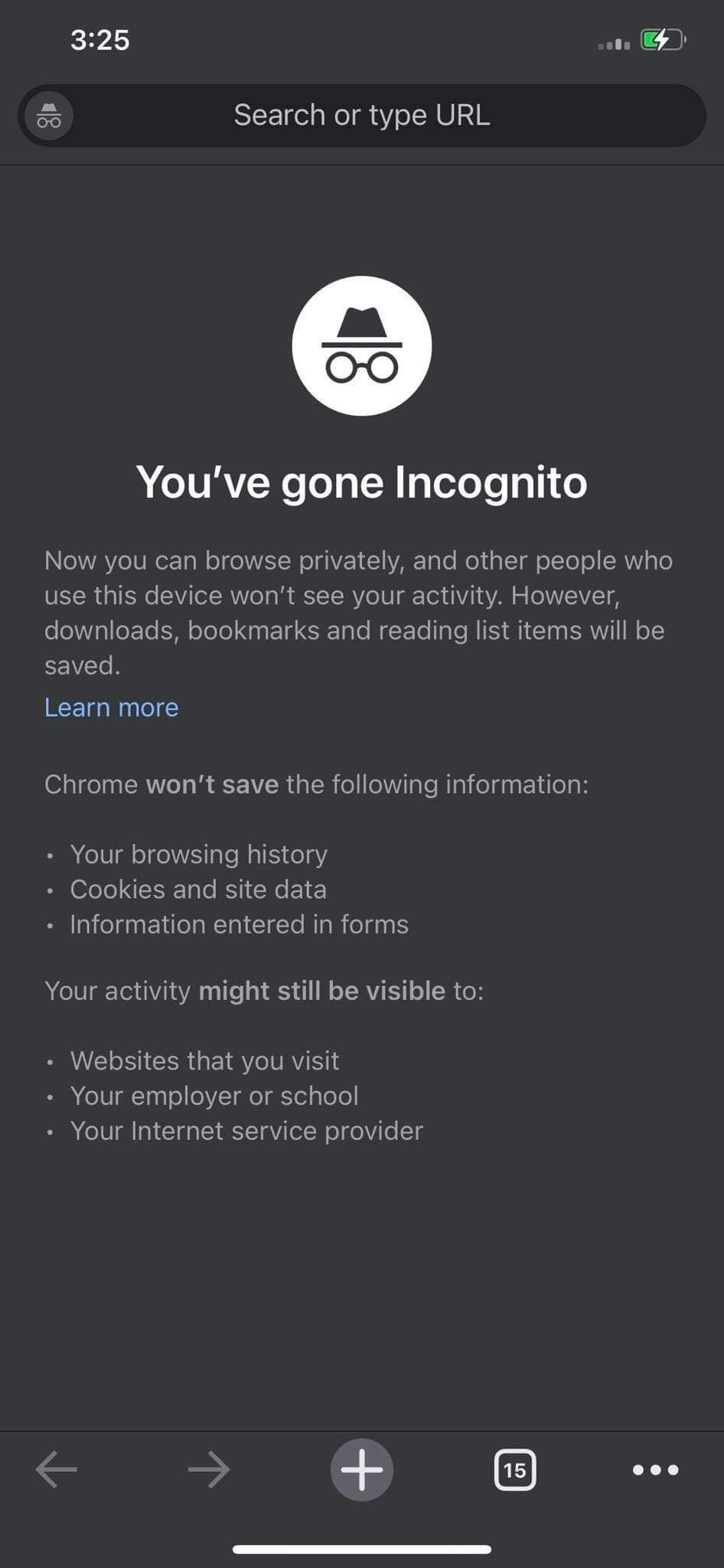
Task: Select the You've gone Incognito heading
Action: (x=361, y=482)
